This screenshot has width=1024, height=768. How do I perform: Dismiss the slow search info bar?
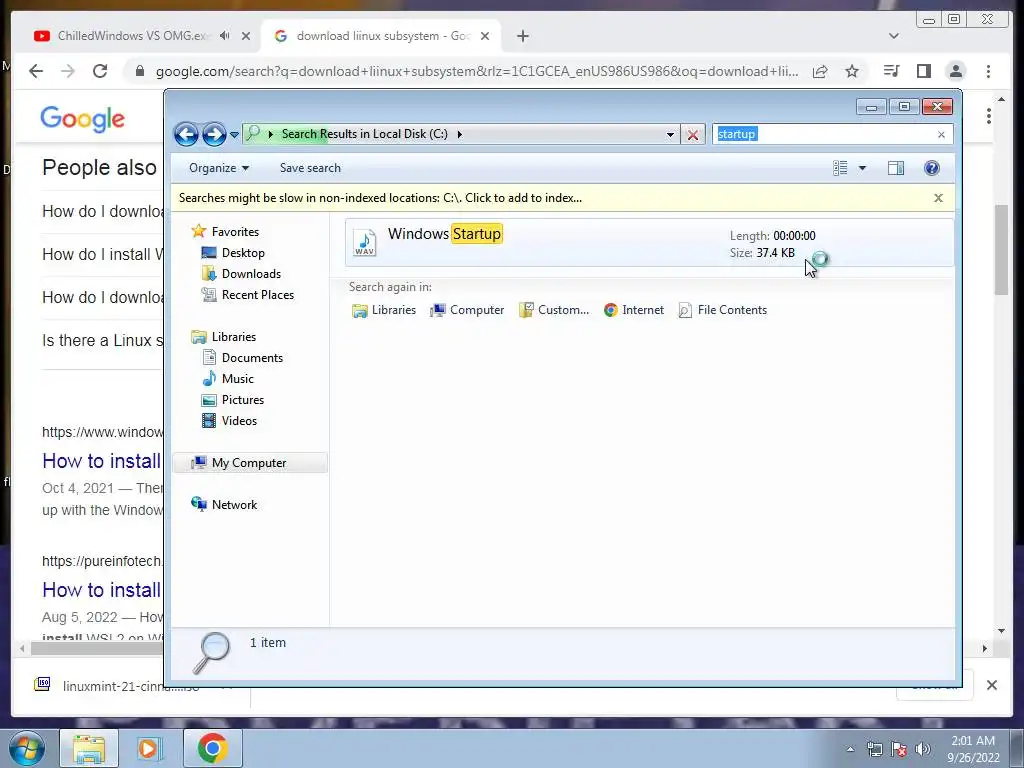click(938, 198)
